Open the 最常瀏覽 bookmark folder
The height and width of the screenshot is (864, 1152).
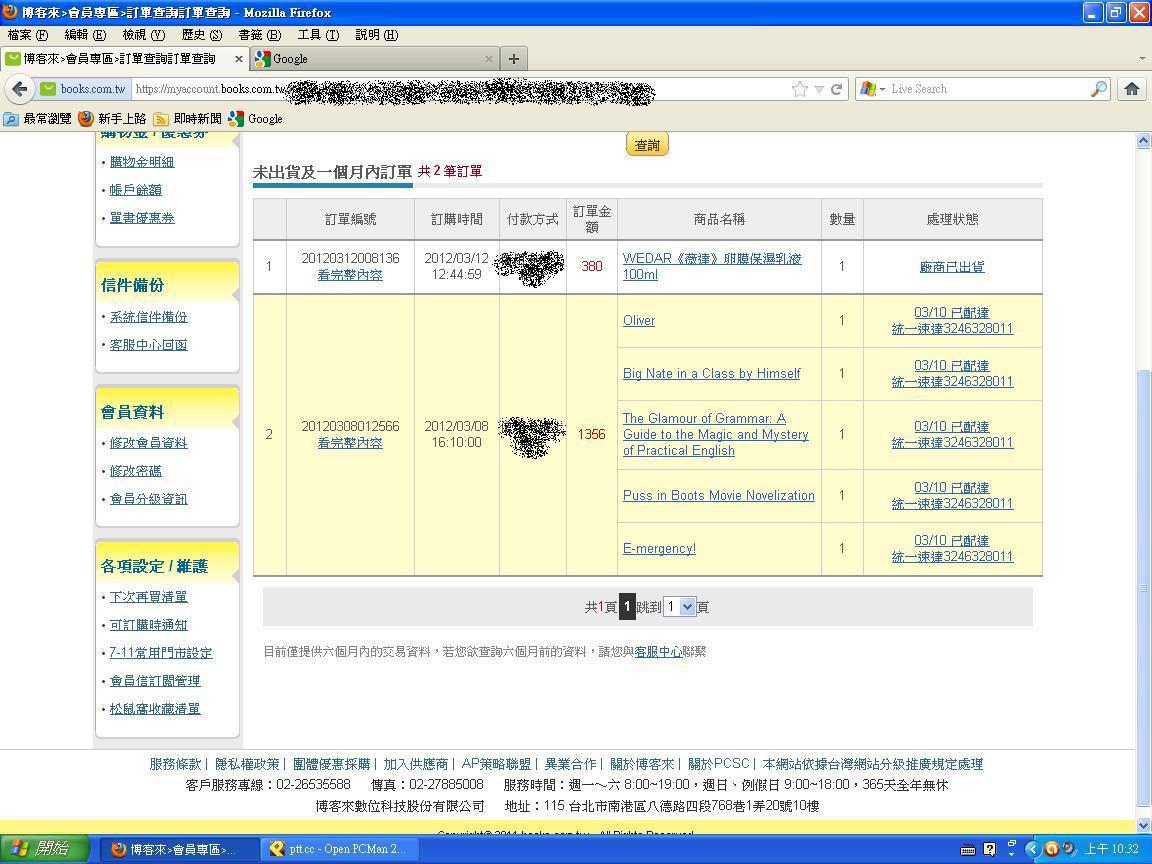pyautogui.click(x=37, y=119)
